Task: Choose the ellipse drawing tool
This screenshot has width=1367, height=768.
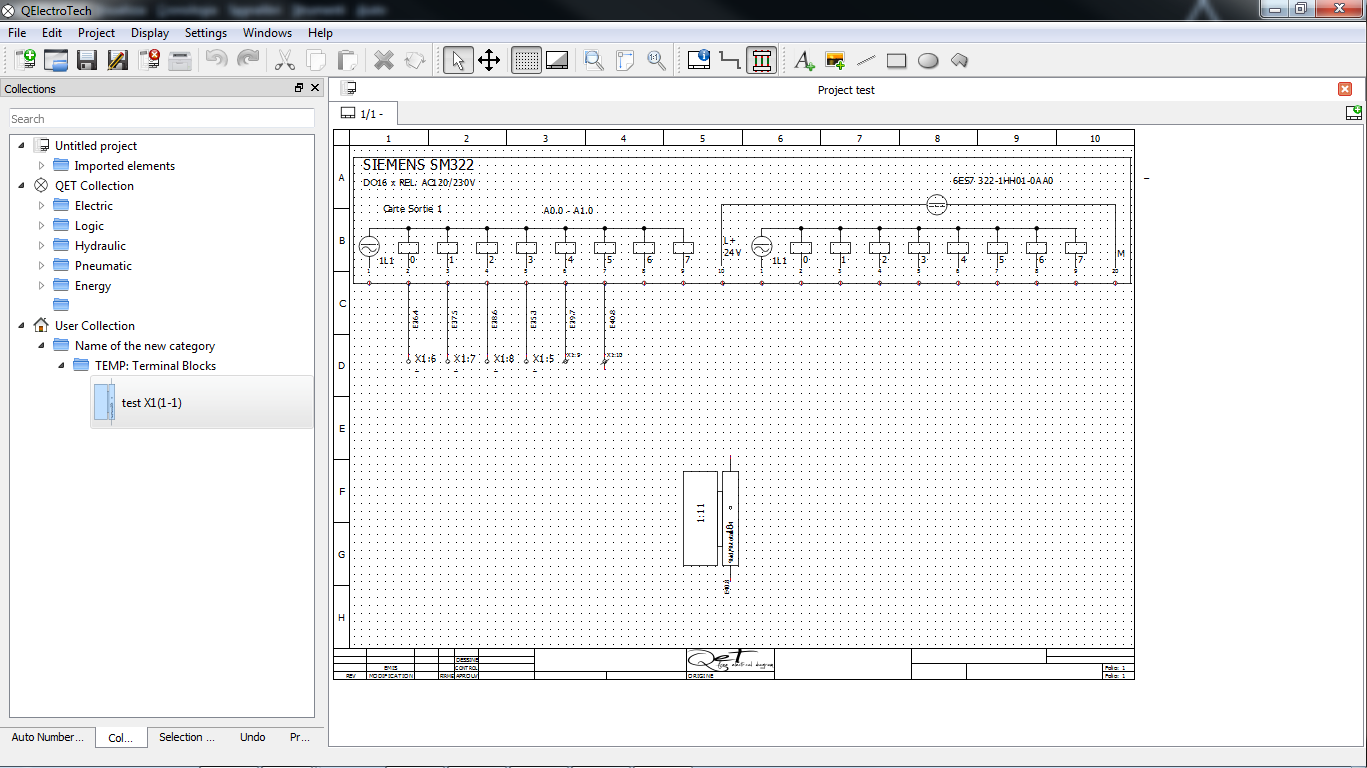Action: click(x=928, y=60)
